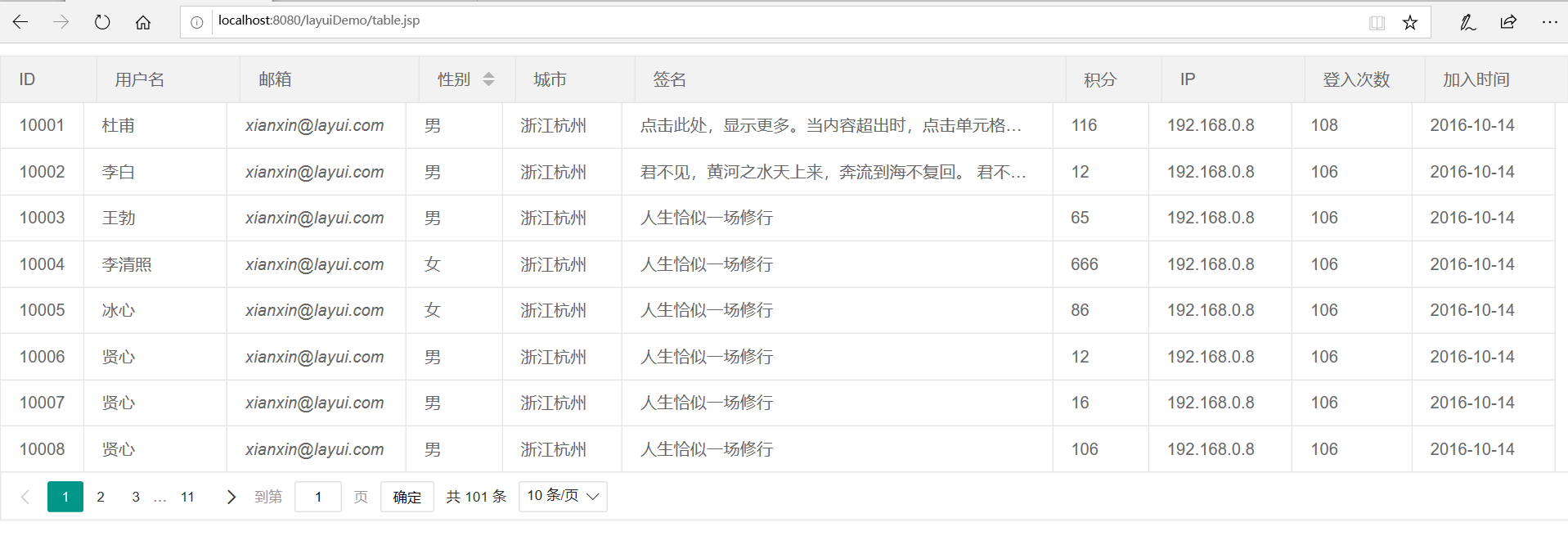Share this page icon

click(1508, 22)
